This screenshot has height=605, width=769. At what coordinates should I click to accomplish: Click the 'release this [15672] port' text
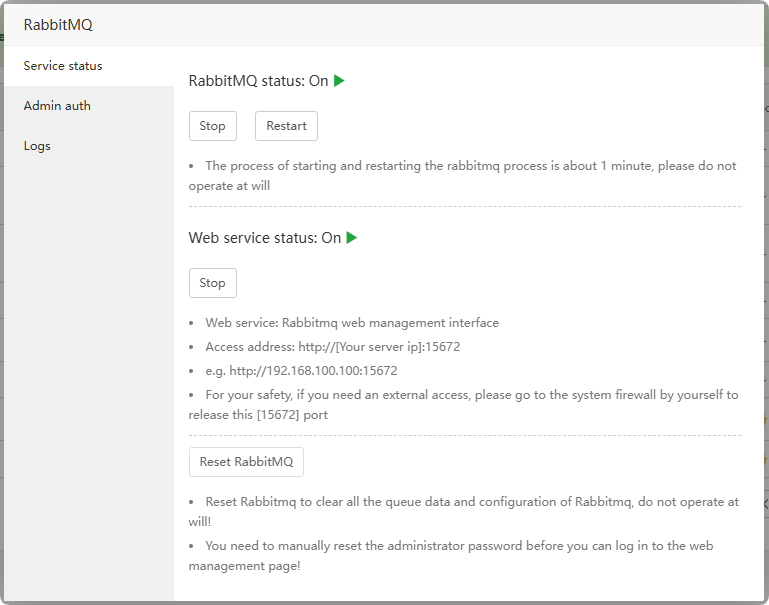(x=258, y=414)
